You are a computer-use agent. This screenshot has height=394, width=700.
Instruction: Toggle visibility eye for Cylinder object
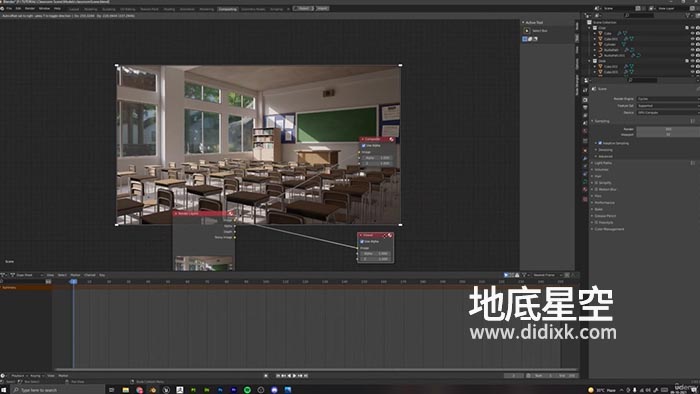[x=692, y=44]
